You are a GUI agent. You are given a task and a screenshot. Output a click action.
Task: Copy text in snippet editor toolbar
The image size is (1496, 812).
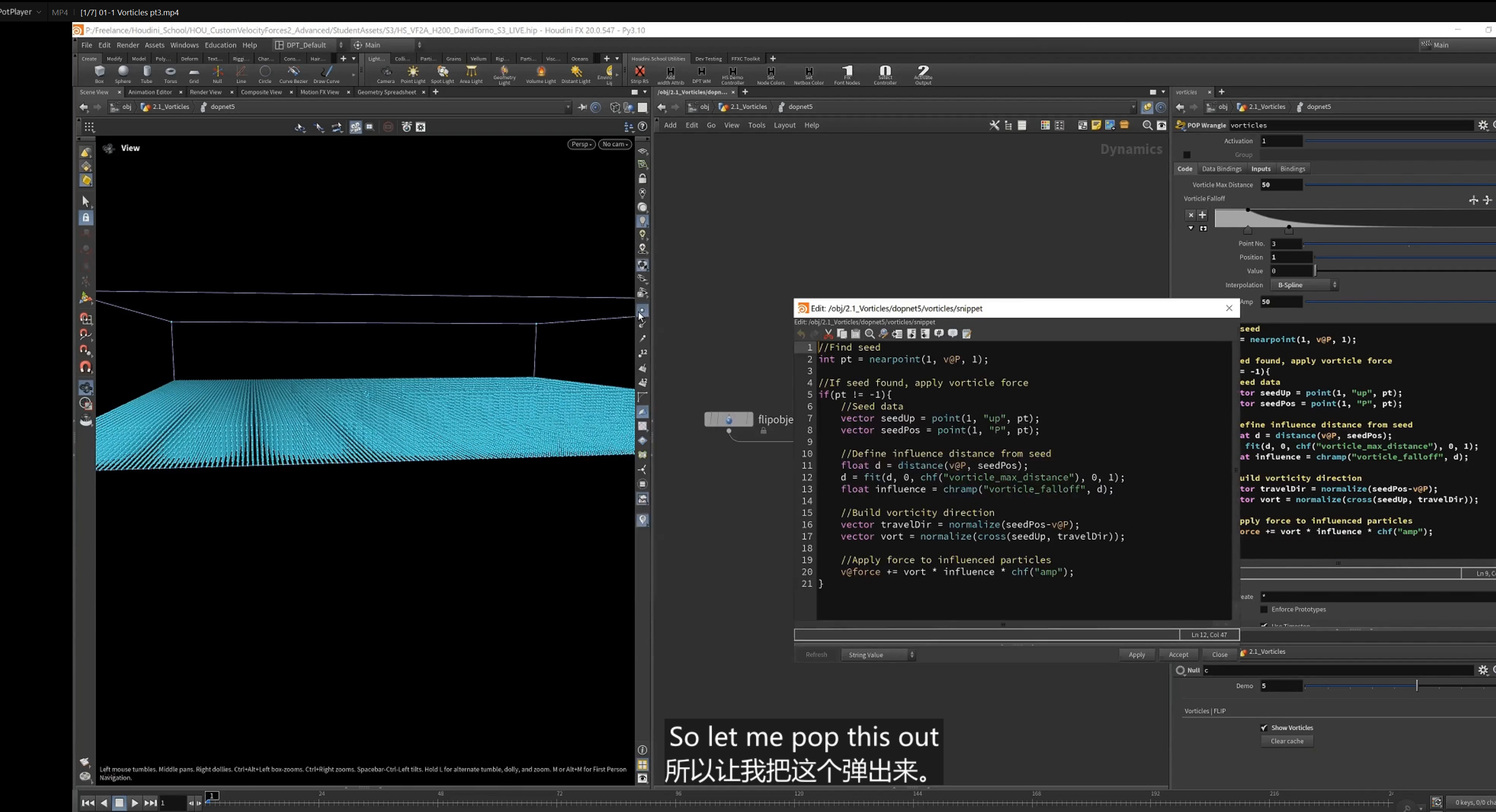pyautogui.click(x=842, y=334)
